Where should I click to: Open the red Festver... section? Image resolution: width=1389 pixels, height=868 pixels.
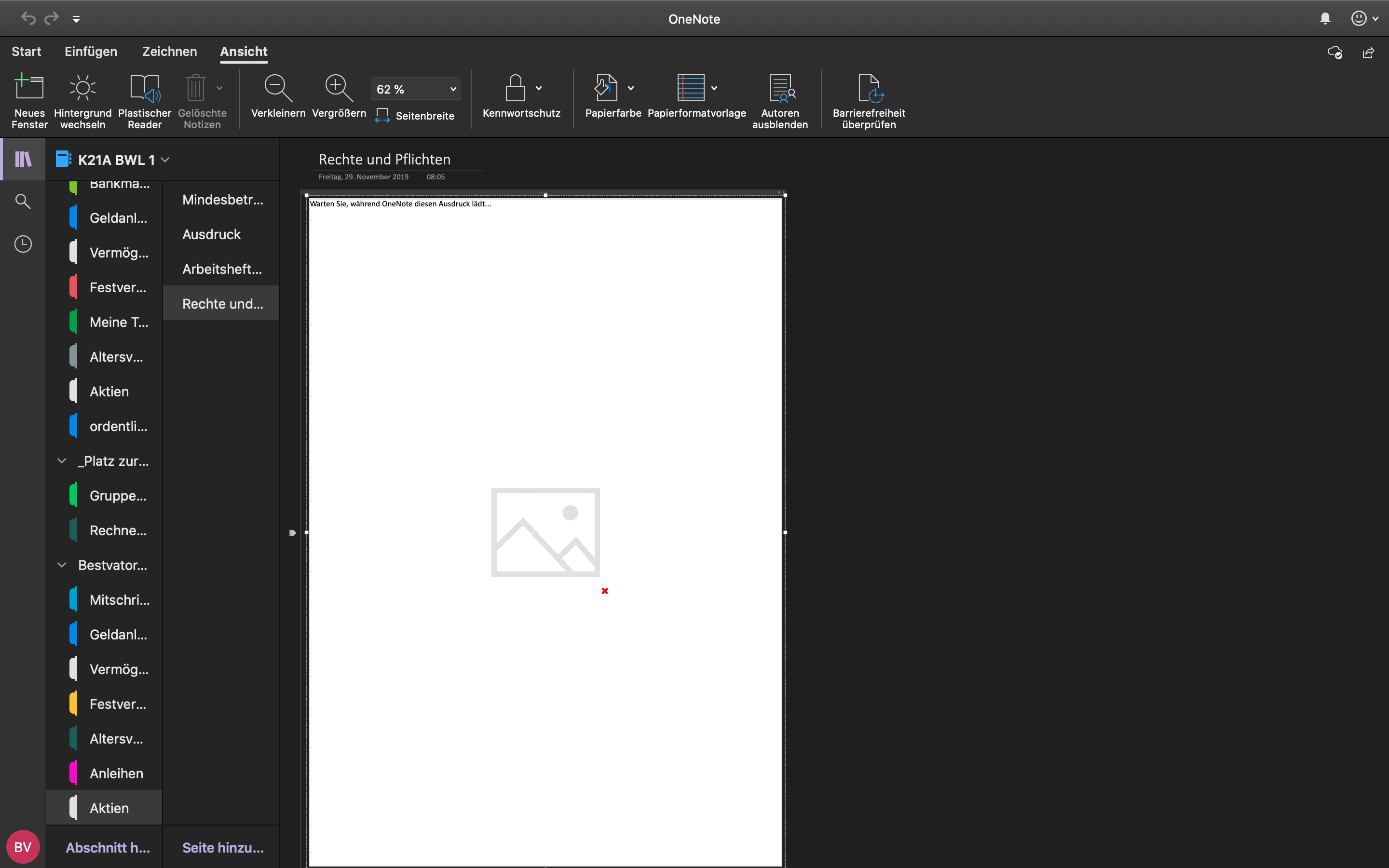104,287
